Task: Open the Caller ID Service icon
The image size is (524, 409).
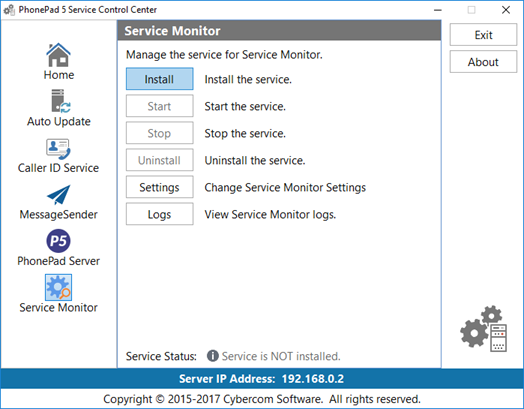Action: point(58,149)
